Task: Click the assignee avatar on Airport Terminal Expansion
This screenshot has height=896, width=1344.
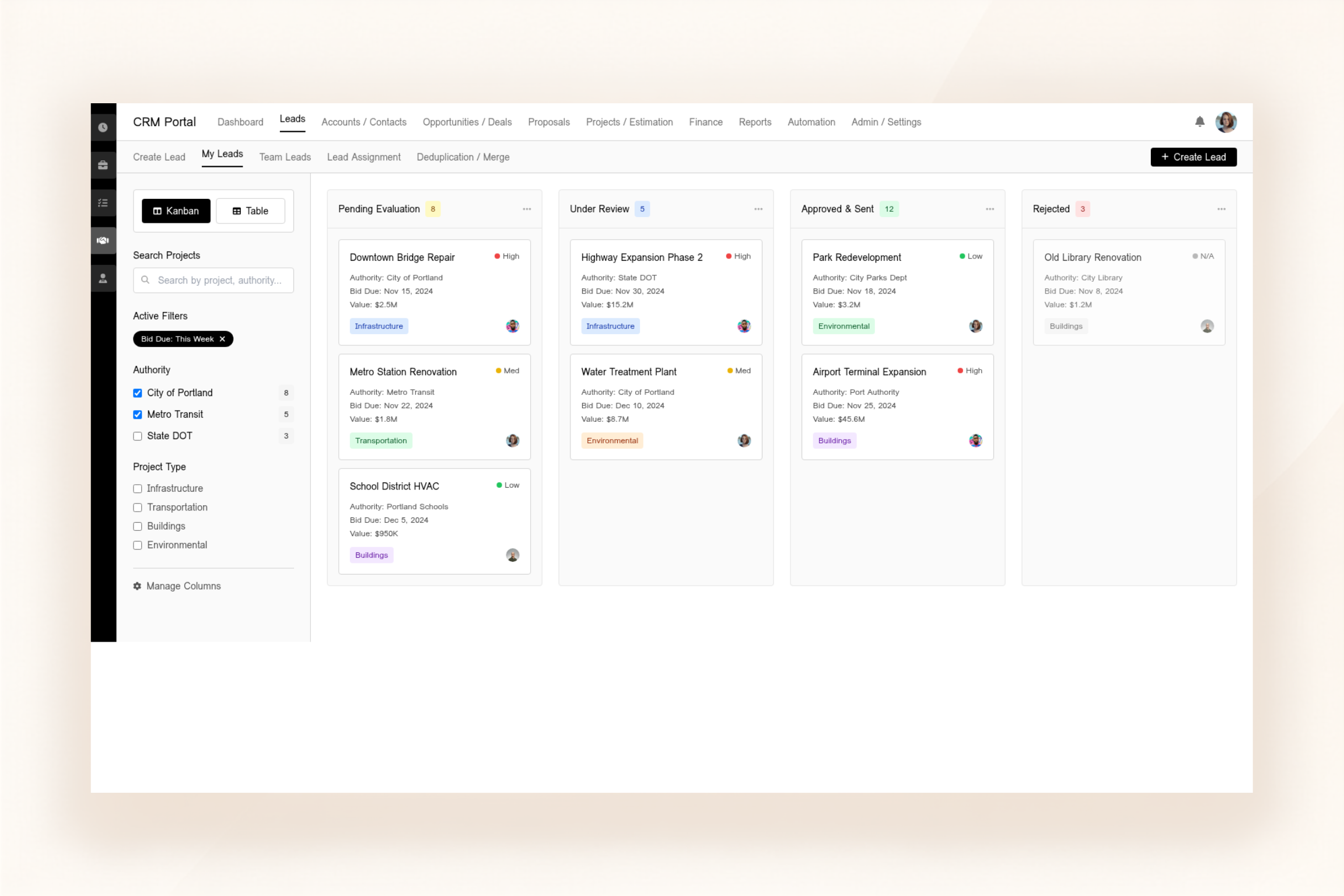Action: (975, 440)
